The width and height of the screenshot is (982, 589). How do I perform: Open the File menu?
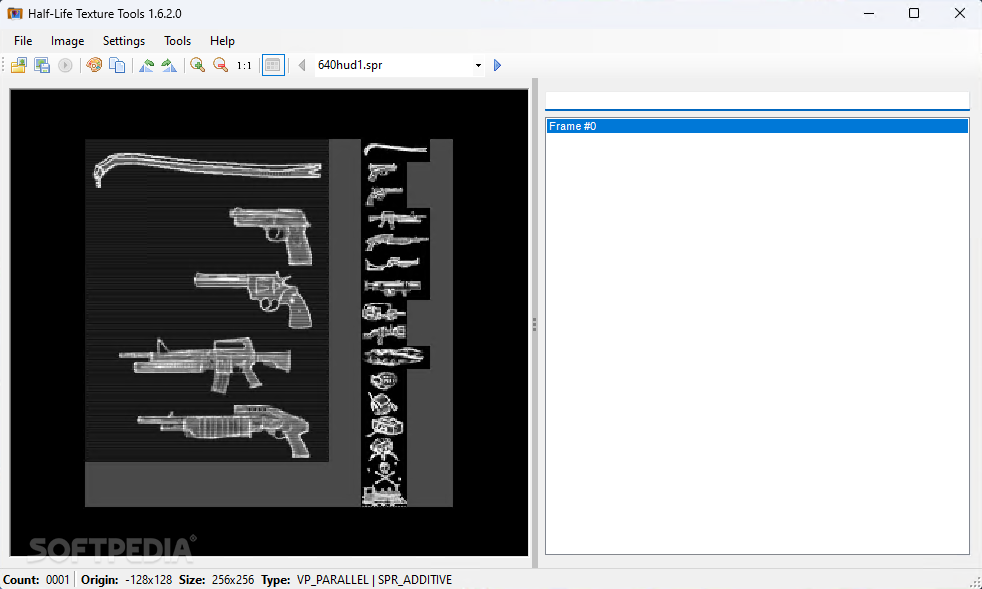(23, 41)
